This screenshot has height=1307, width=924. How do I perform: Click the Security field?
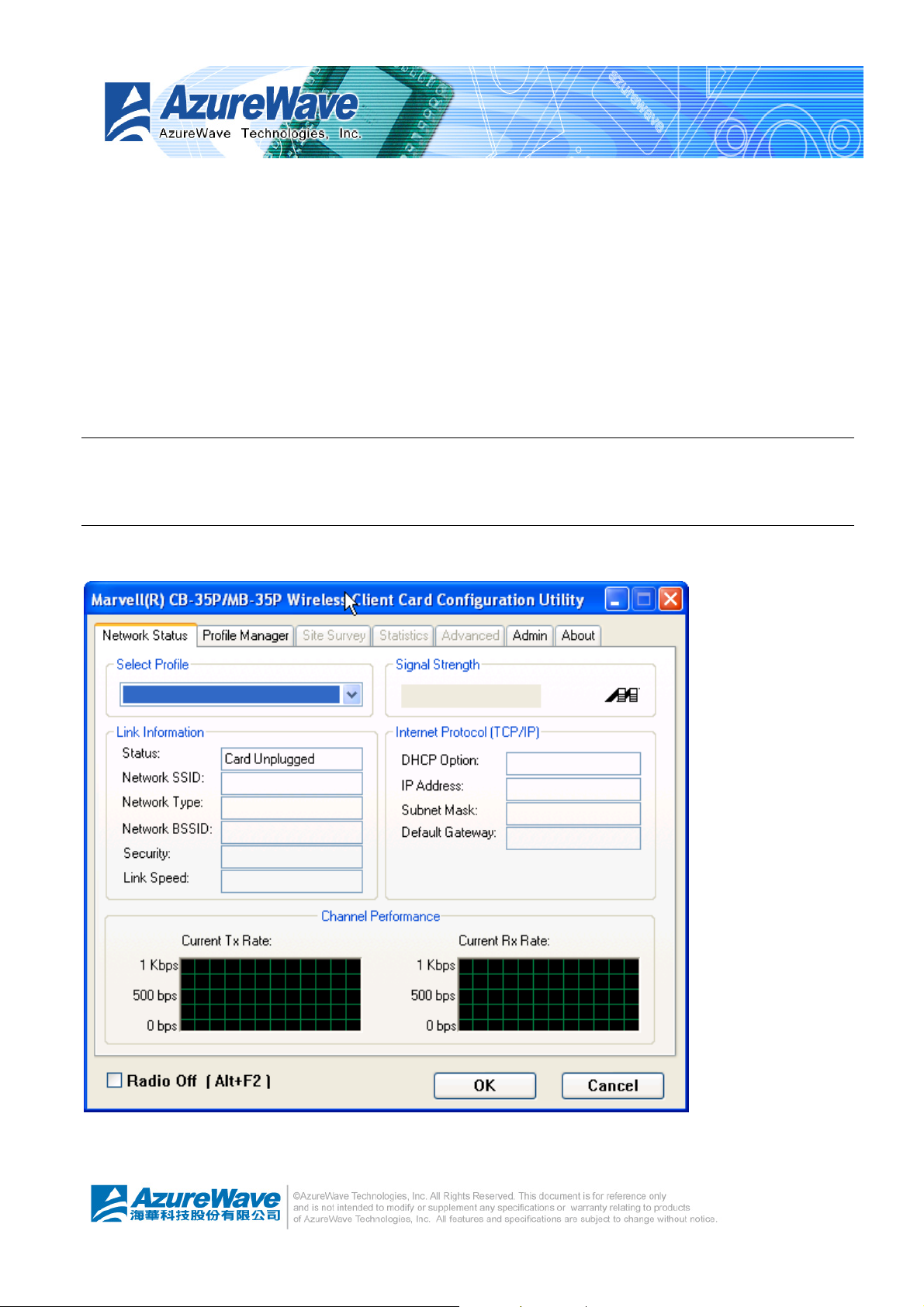coord(292,857)
